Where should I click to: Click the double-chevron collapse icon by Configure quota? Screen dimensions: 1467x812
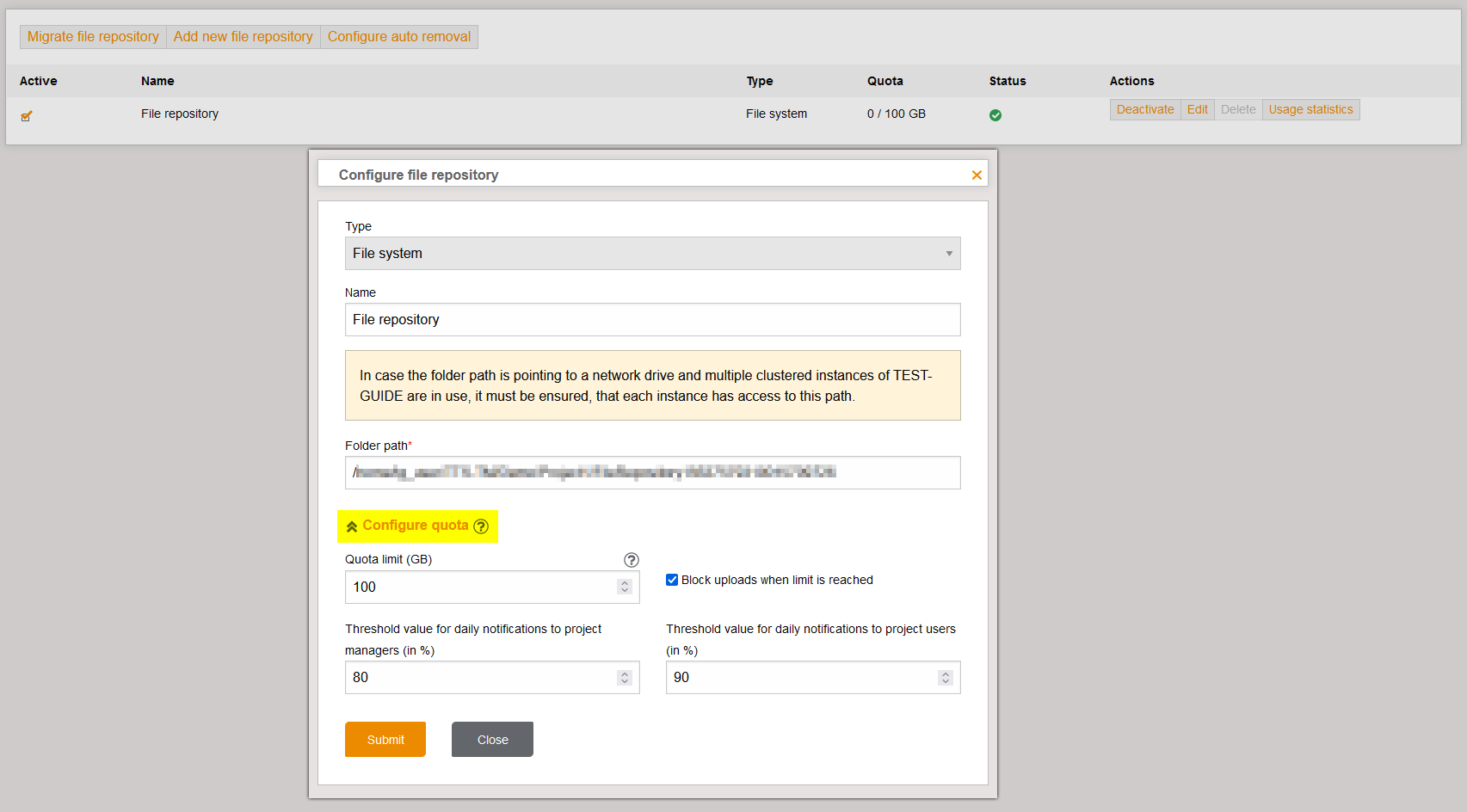(352, 526)
